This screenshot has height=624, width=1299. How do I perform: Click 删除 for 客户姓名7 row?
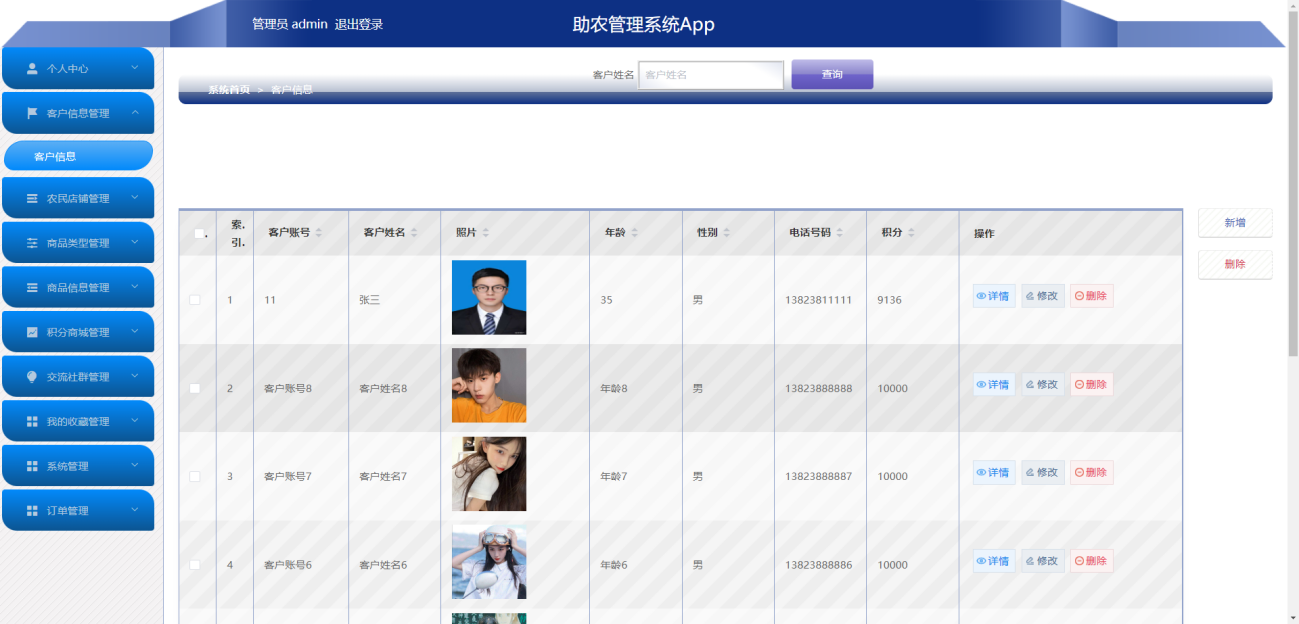tap(1091, 472)
